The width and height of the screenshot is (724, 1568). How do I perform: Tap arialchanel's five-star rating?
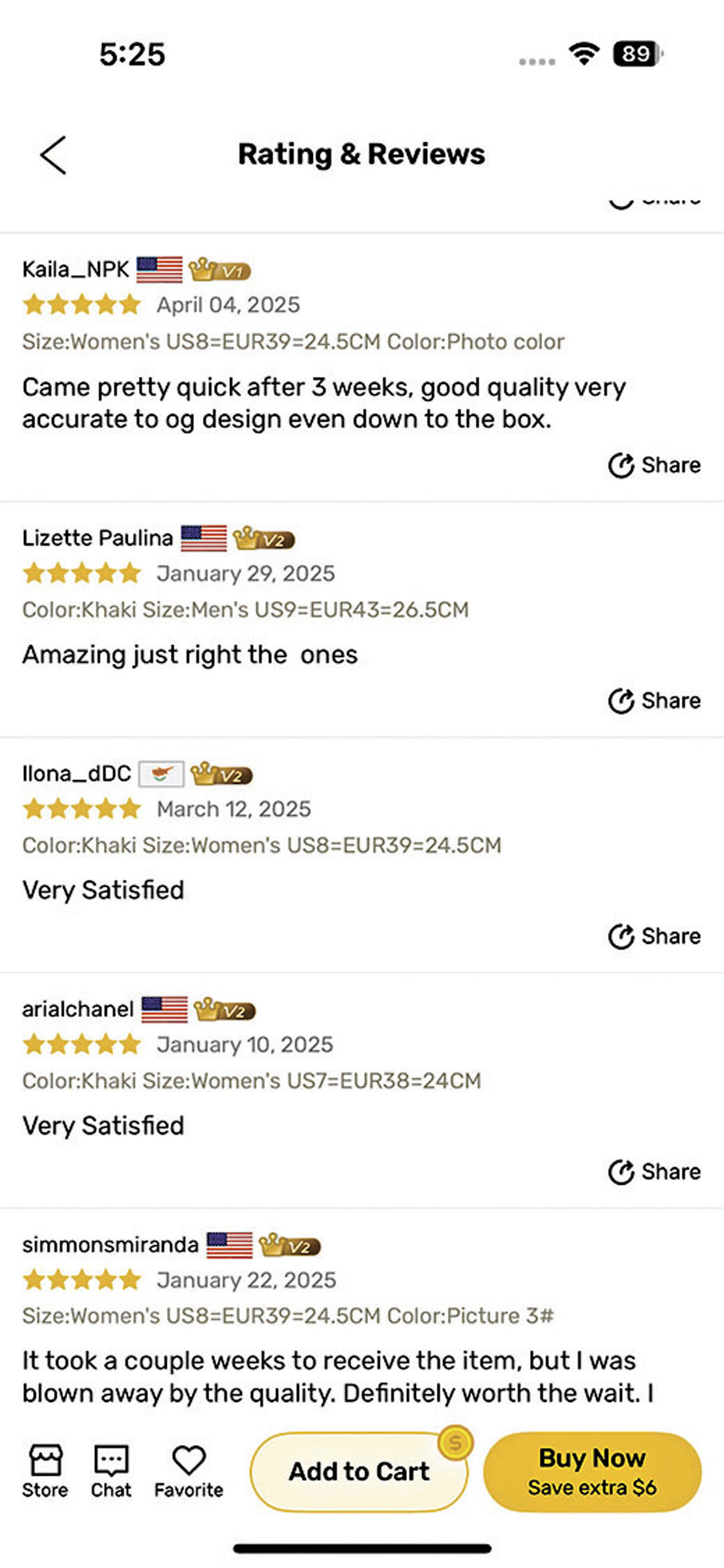81,1044
